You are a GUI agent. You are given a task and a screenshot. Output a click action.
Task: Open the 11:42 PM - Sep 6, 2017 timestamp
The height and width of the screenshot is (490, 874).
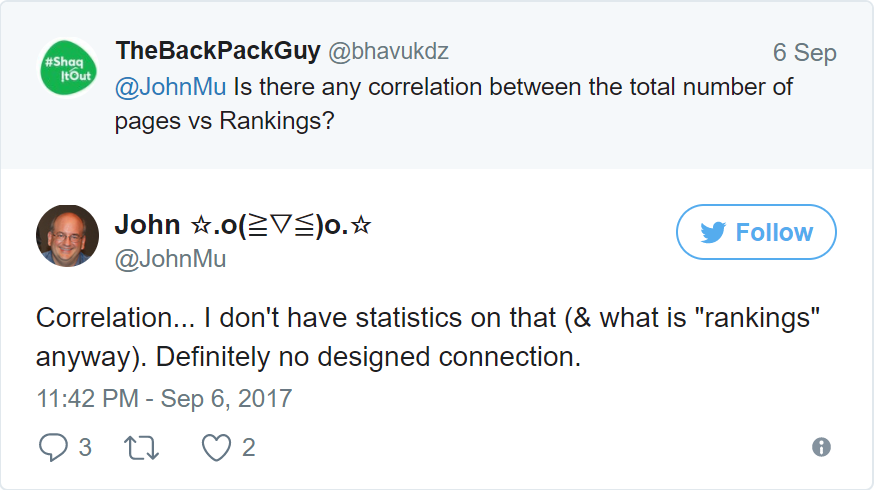point(164,399)
